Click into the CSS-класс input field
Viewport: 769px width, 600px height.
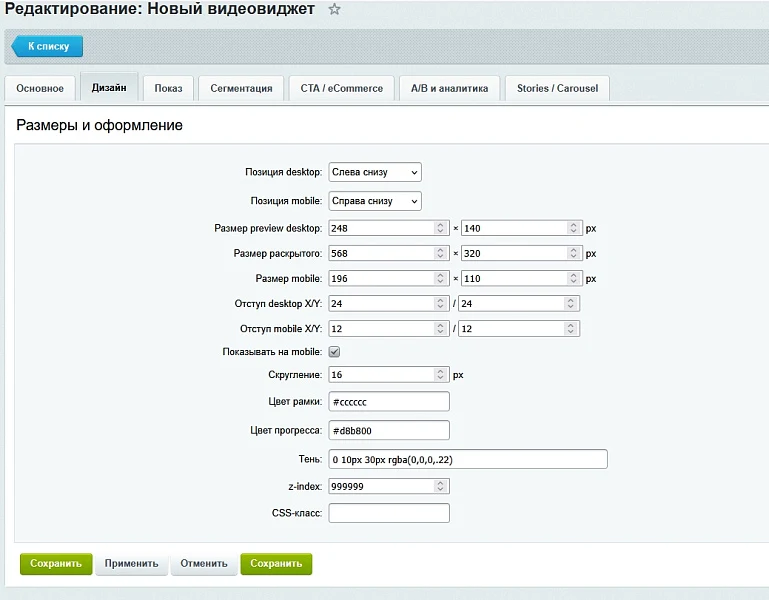coord(389,513)
